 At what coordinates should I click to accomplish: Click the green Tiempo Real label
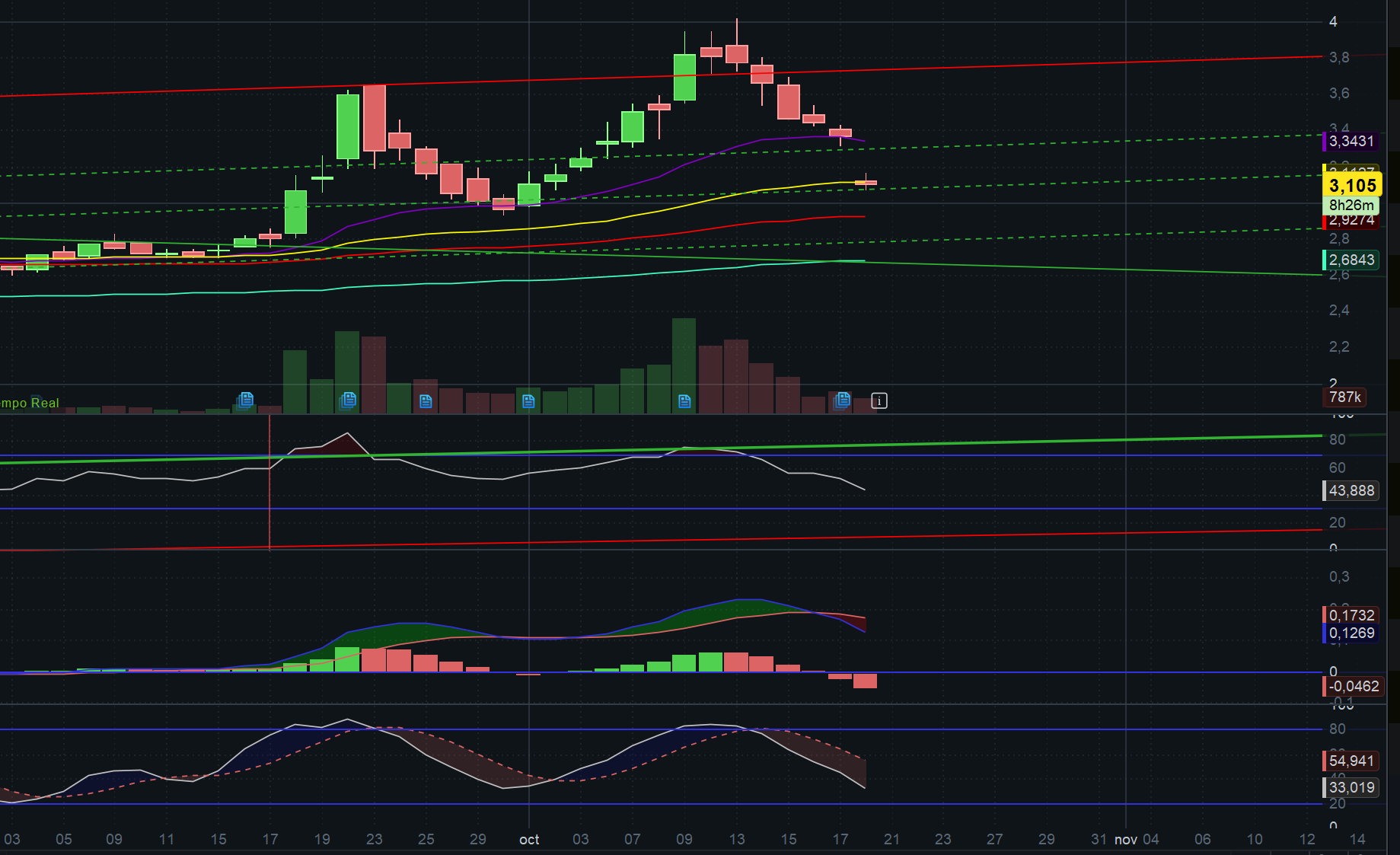pos(29,403)
